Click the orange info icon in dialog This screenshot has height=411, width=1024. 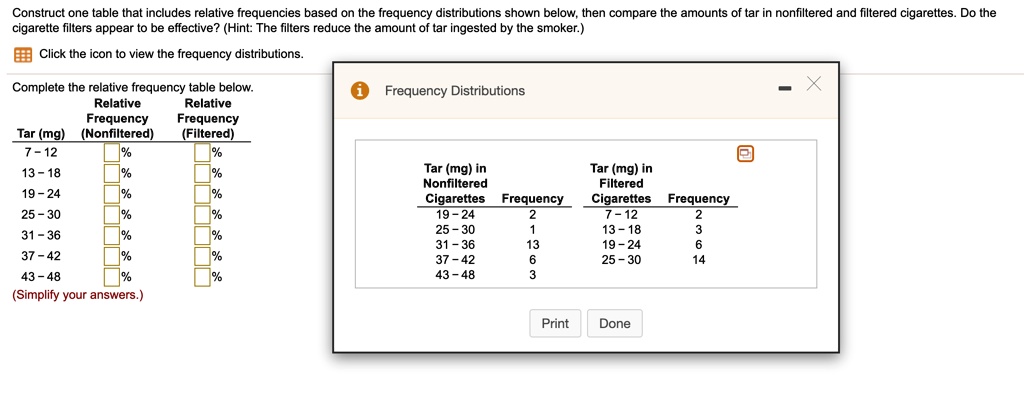359,91
